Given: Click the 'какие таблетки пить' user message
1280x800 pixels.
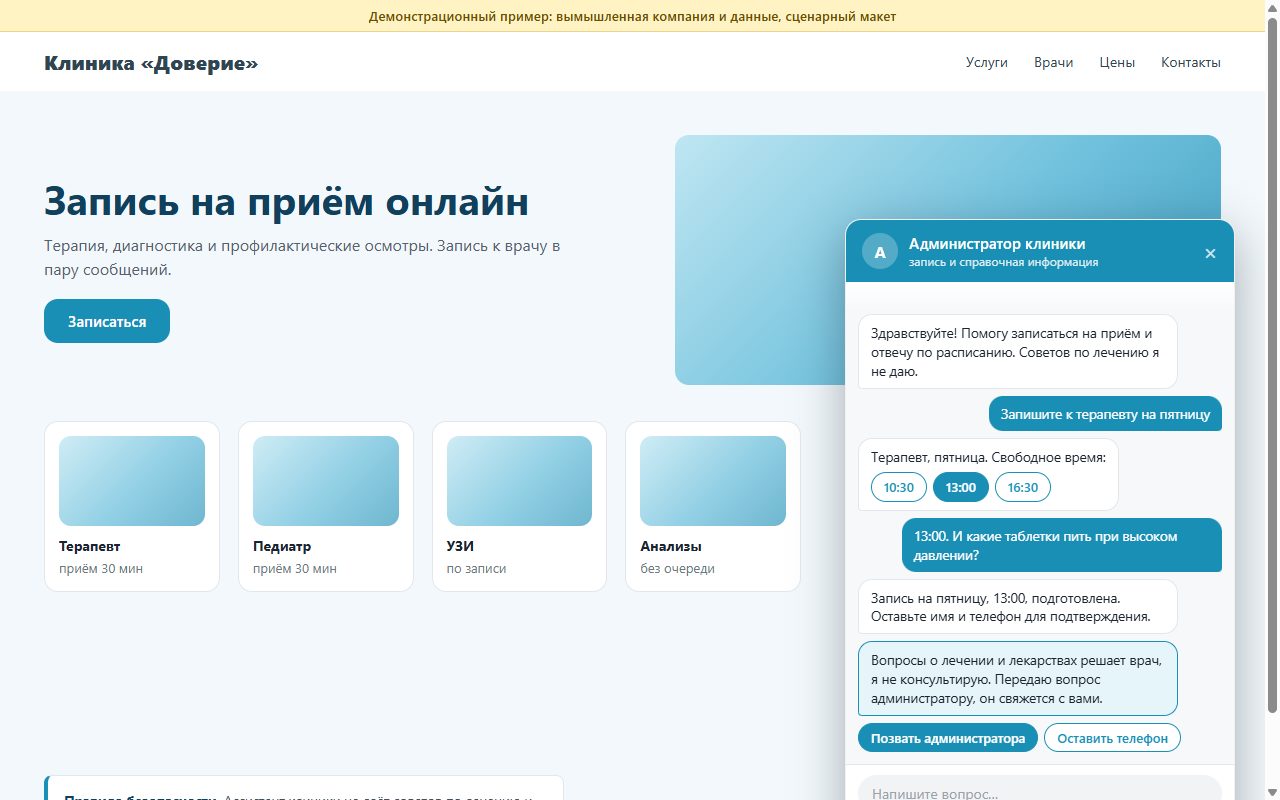Looking at the screenshot, I should 1062,545.
